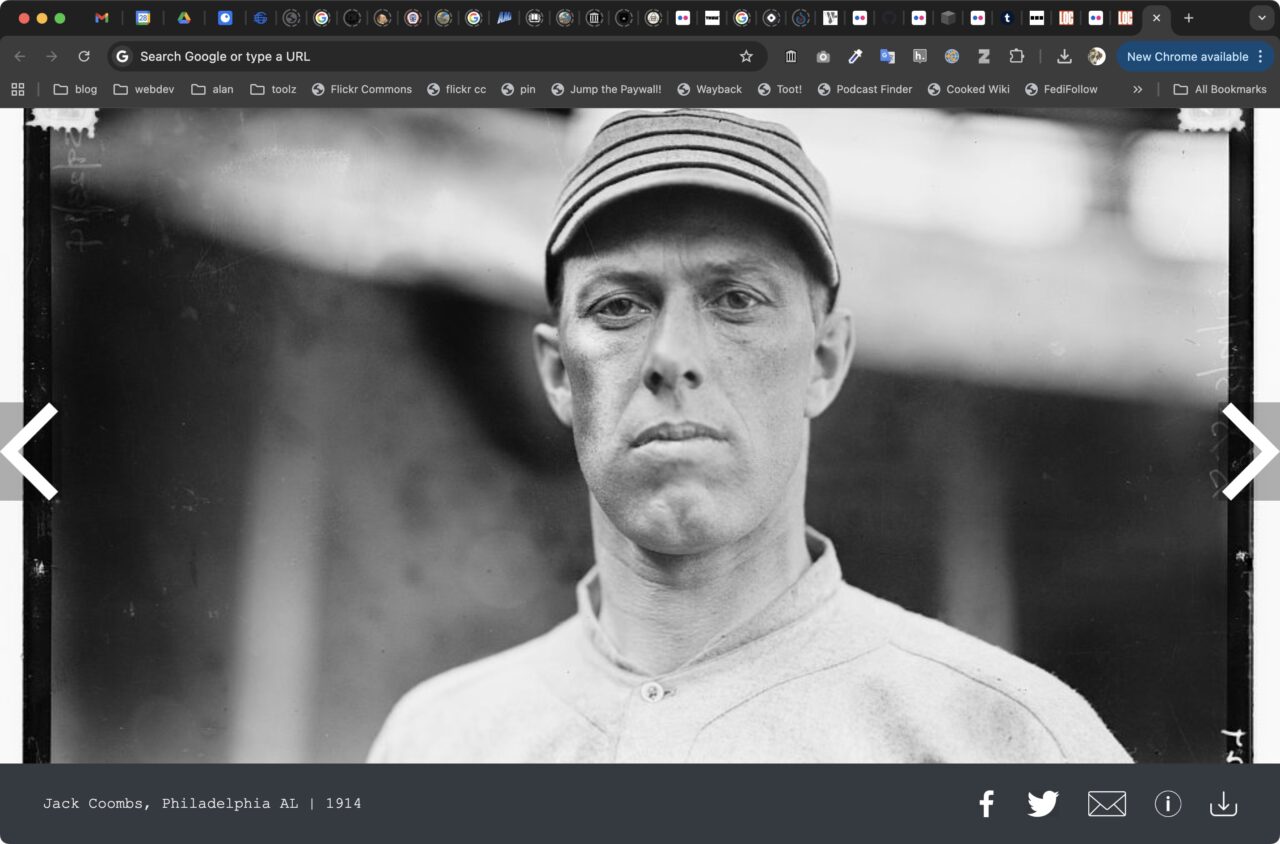Open a new tab with the plus
Image resolution: width=1280 pixels, height=844 pixels.
[x=1189, y=18]
